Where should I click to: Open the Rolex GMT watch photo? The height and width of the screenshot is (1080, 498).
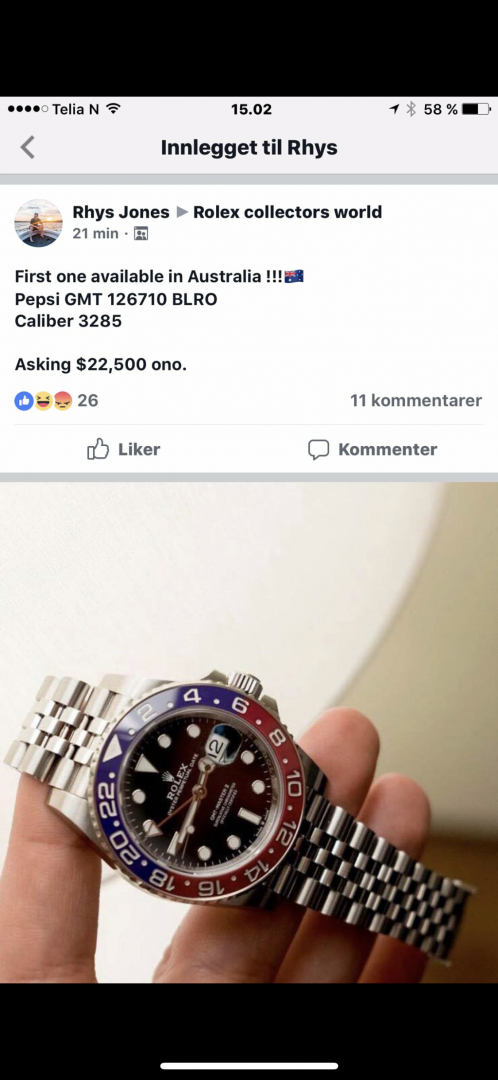249,732
